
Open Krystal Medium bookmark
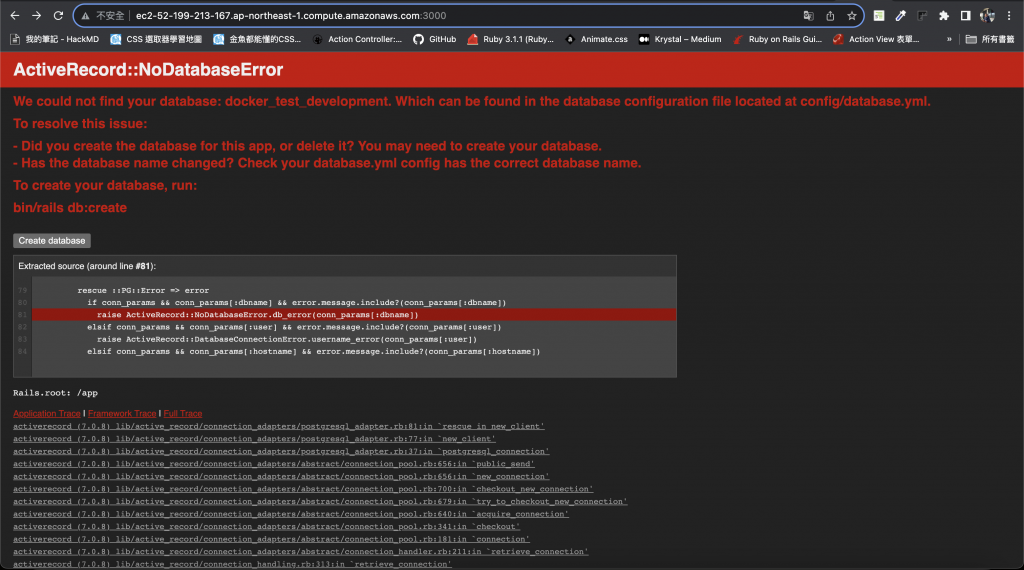pyautogui.click(x=680, y=39)
